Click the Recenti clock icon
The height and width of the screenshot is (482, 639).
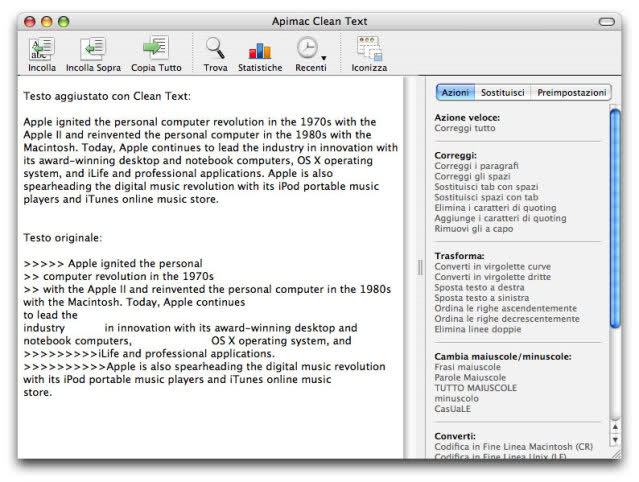307,48
